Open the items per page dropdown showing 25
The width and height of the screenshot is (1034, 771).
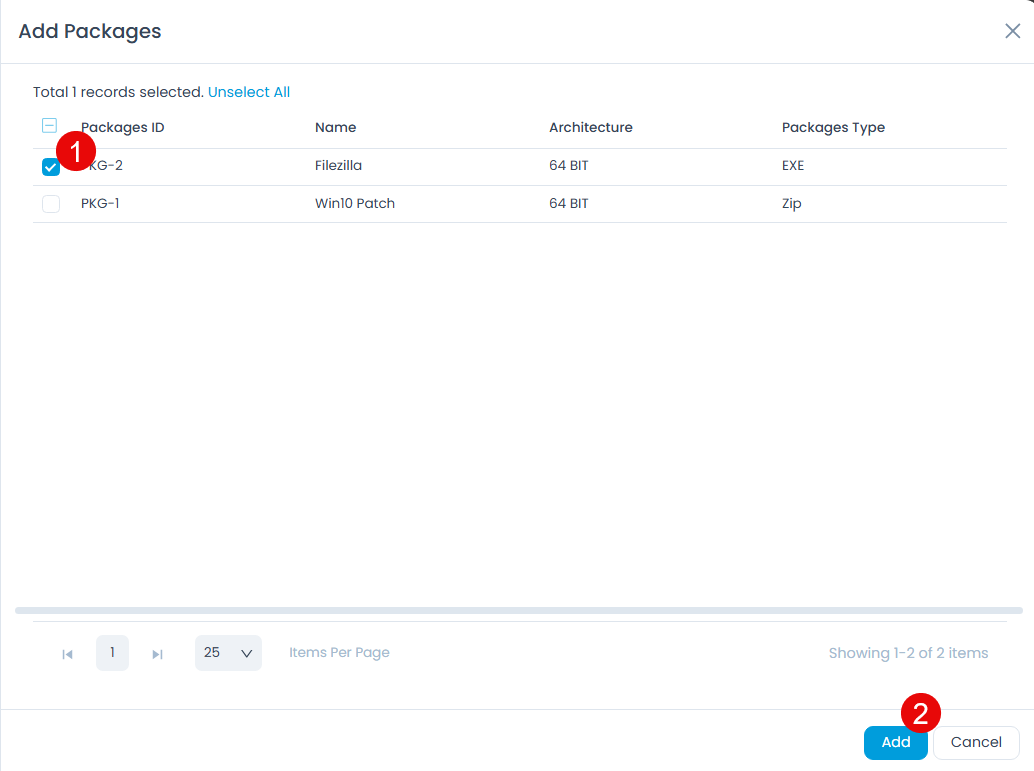tap(228, 653)
